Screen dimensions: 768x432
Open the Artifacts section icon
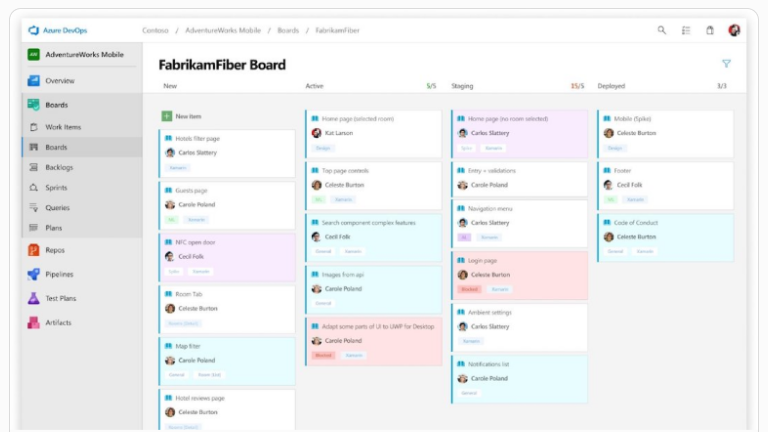33,322
